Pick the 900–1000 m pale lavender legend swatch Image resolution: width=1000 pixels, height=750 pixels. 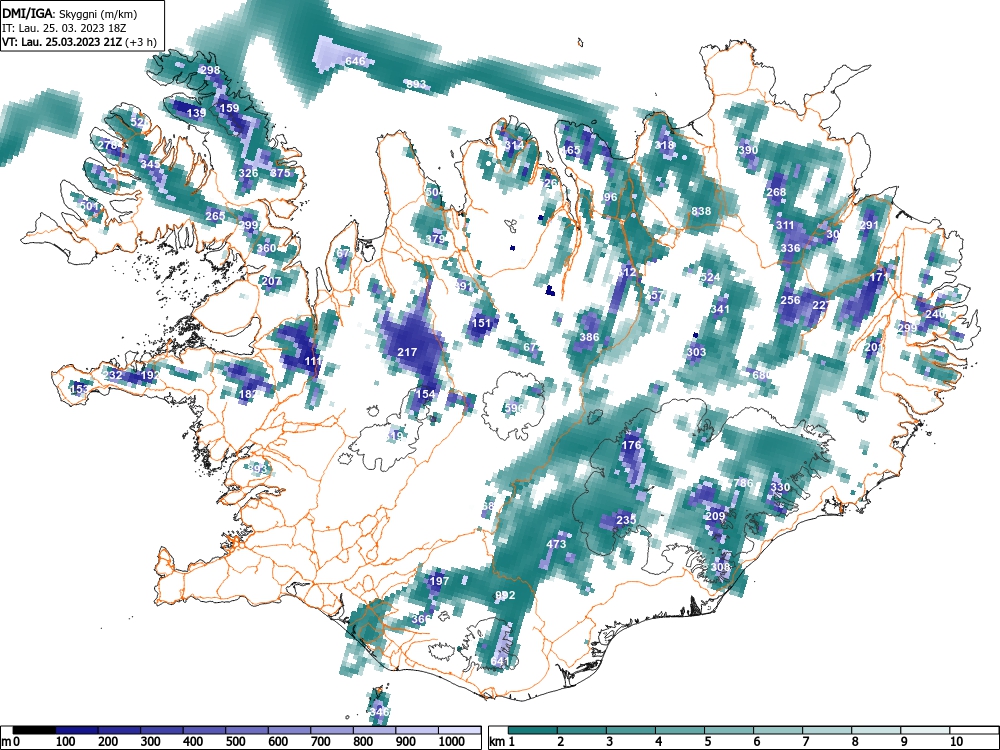coord(417,730)
